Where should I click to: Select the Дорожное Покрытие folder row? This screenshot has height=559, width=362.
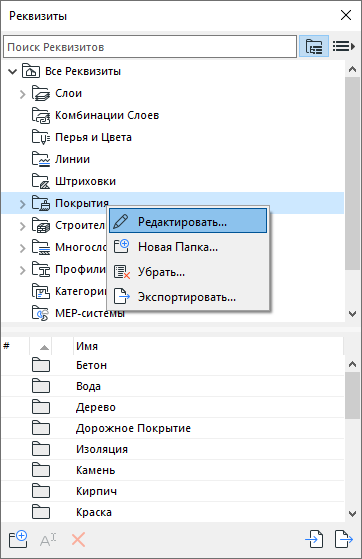pos(173,428)
